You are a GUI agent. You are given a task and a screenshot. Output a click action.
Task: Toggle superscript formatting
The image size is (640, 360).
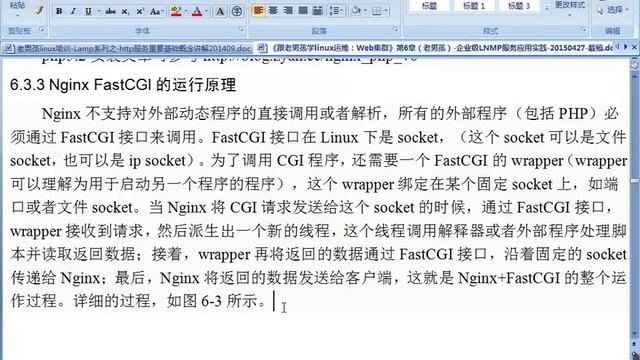[x=140, y=11]
